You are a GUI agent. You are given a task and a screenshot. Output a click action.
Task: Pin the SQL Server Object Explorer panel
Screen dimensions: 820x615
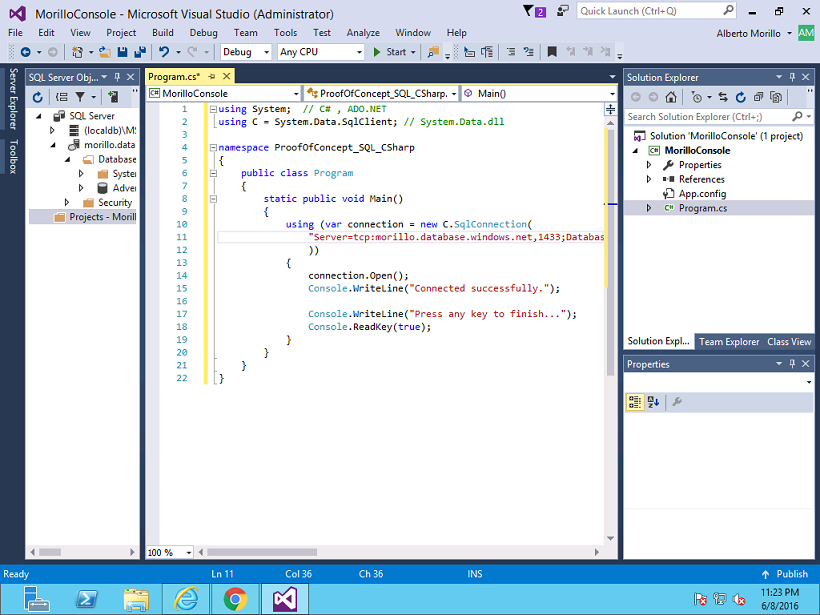click(117, 77)
